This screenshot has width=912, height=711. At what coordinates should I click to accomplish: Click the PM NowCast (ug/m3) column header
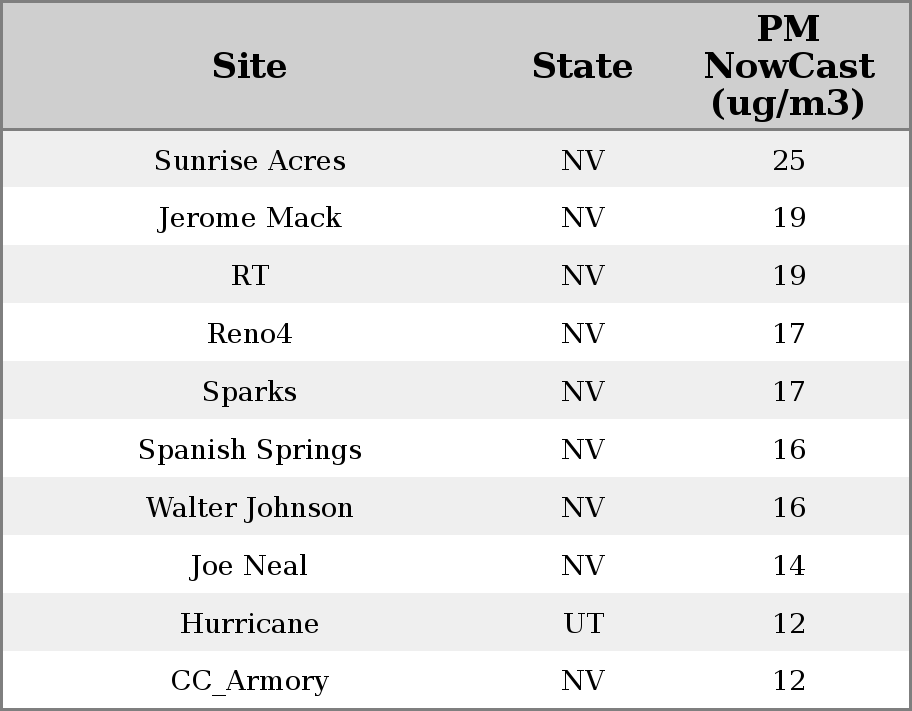(788, 66)
